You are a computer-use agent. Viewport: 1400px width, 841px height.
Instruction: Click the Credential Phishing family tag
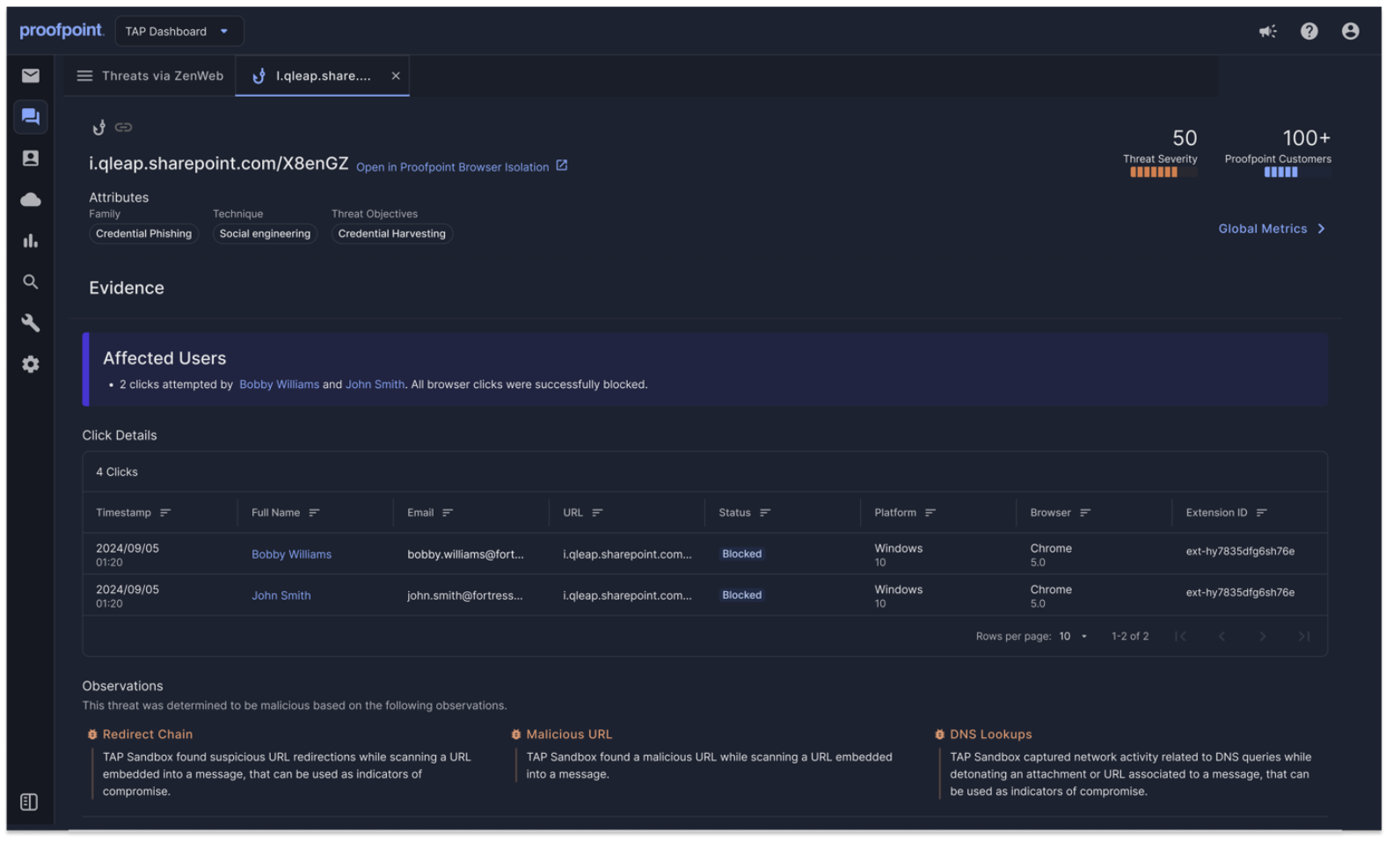point(143,234)
